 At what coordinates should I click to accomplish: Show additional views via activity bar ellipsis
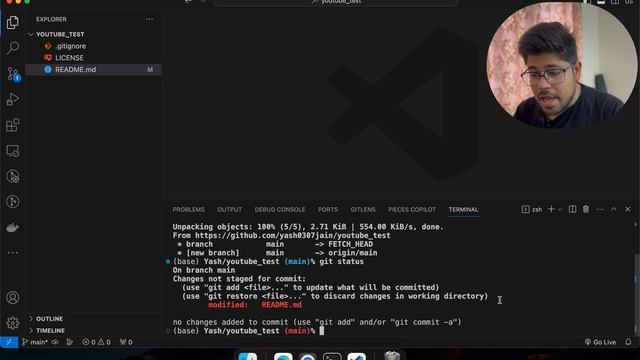[13, 253]
